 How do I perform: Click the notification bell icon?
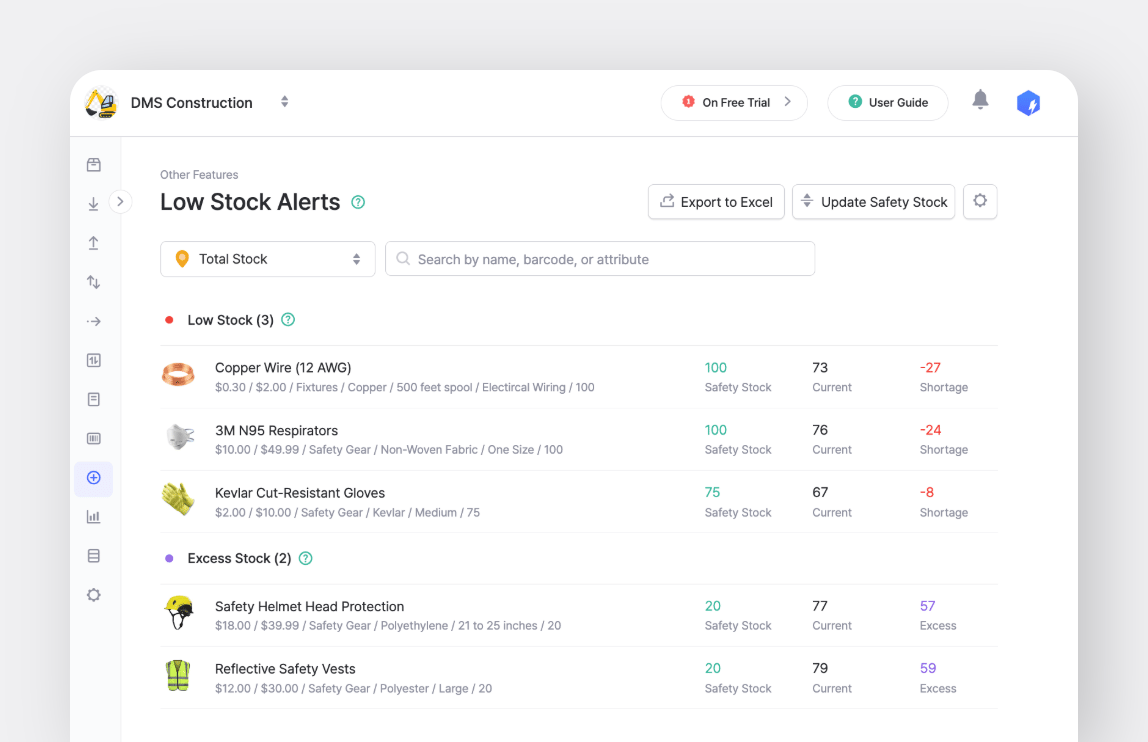980,99
